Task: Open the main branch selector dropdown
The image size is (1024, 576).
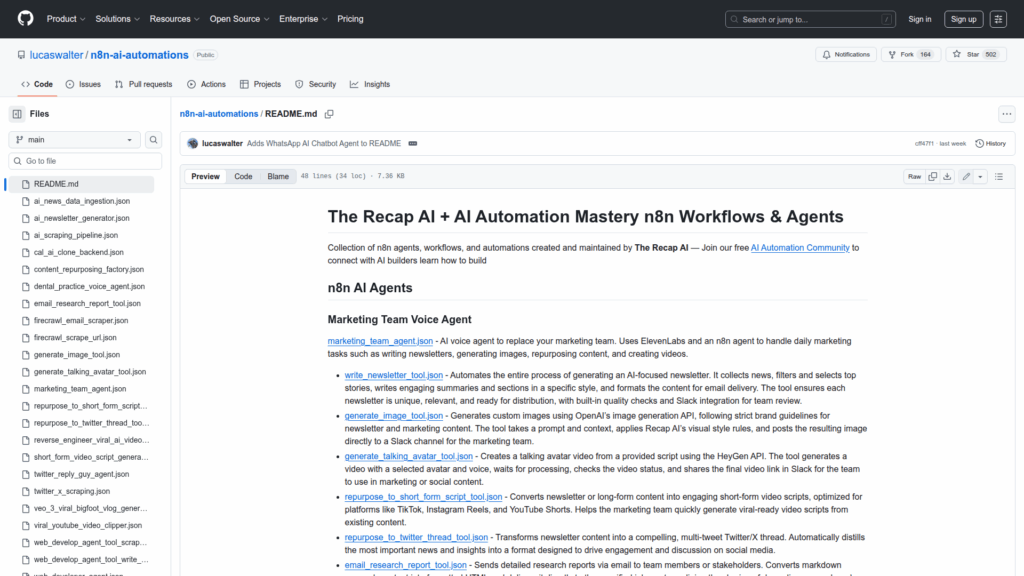Action: [x=75, y=140]
